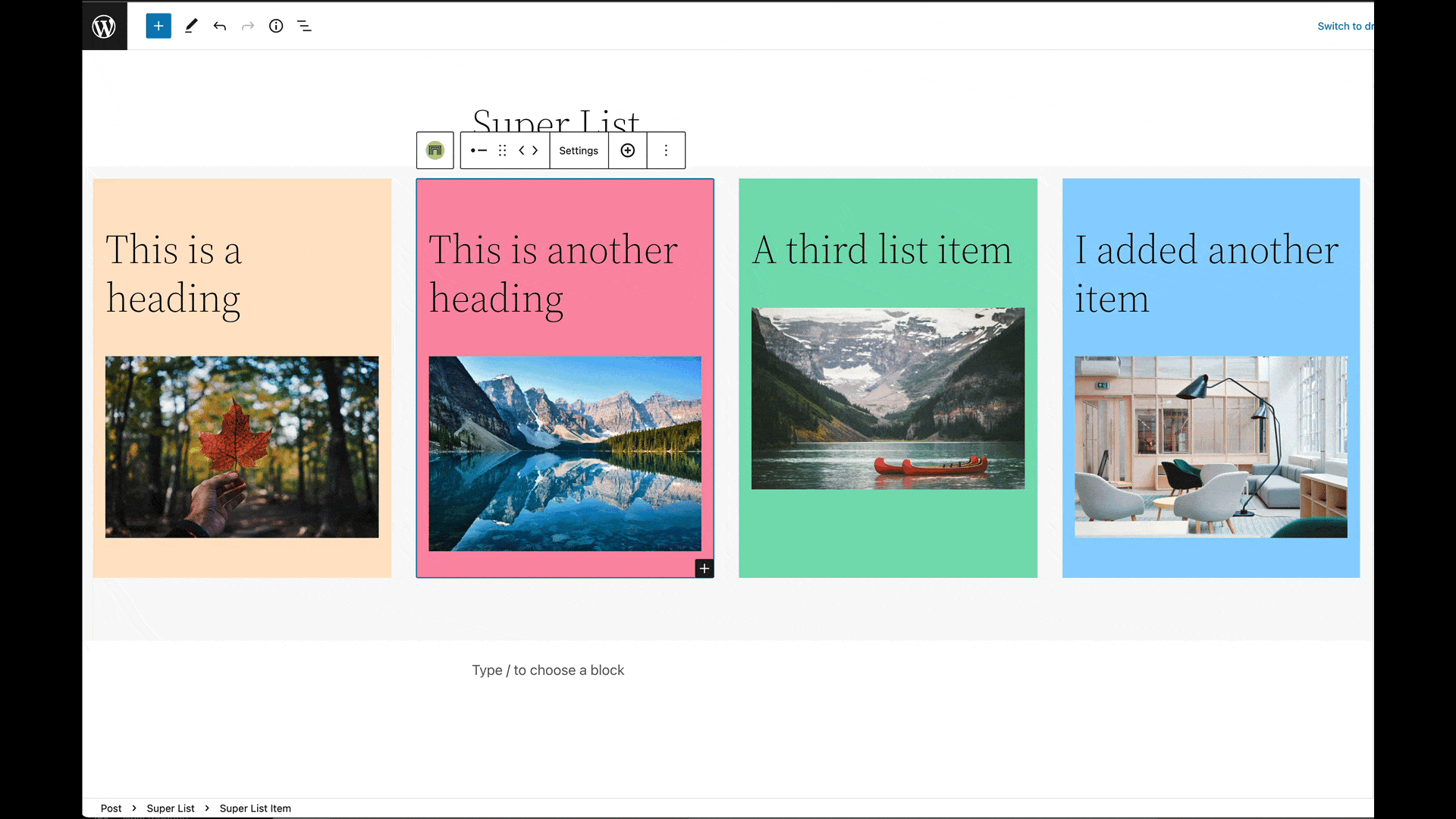Image resolution: width=1456 pixels, height=819 pixels.
Task: Click the WordPress logo icon
Action: point(104,26)
